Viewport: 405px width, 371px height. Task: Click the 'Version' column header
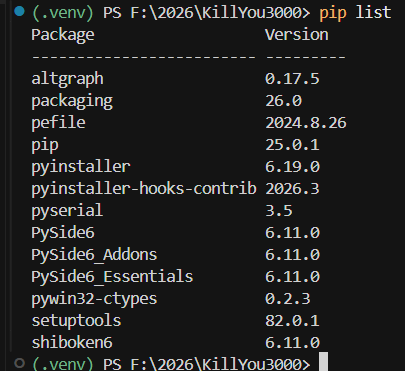pyautogui.click(x=297, y=34)
